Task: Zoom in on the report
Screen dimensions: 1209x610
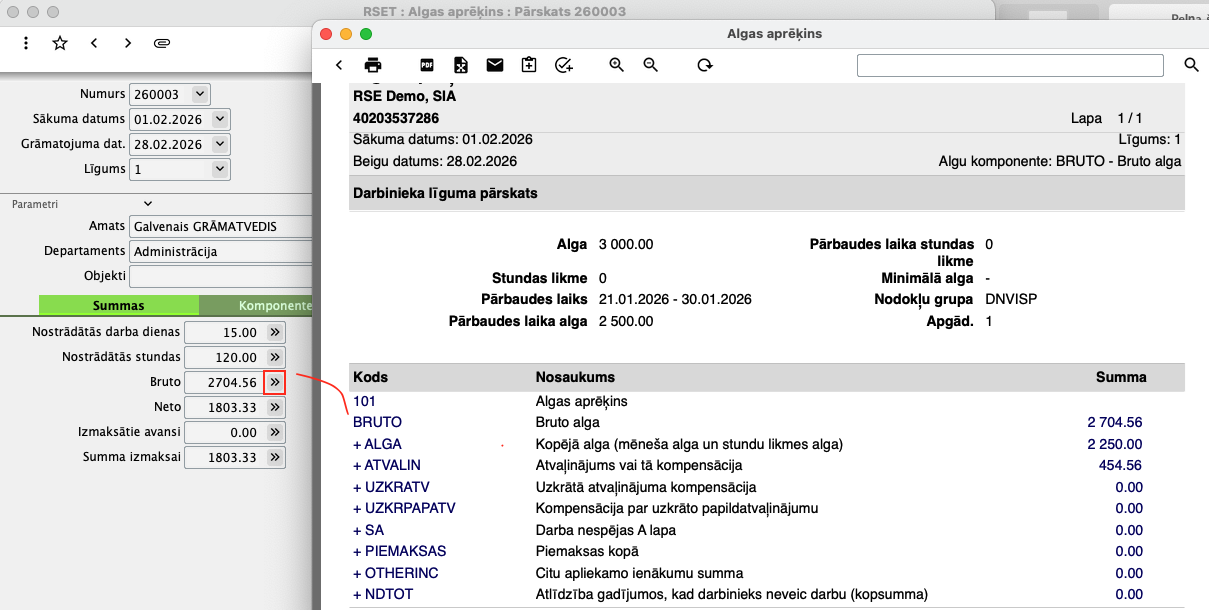Action: point(617,65)
